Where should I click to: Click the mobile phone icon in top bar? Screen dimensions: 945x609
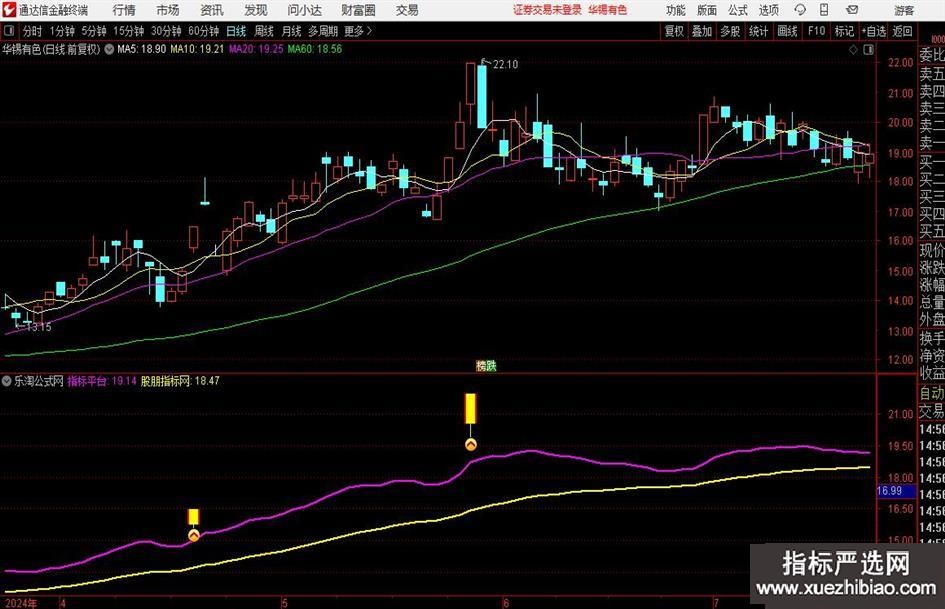click(x=824, y=10)
